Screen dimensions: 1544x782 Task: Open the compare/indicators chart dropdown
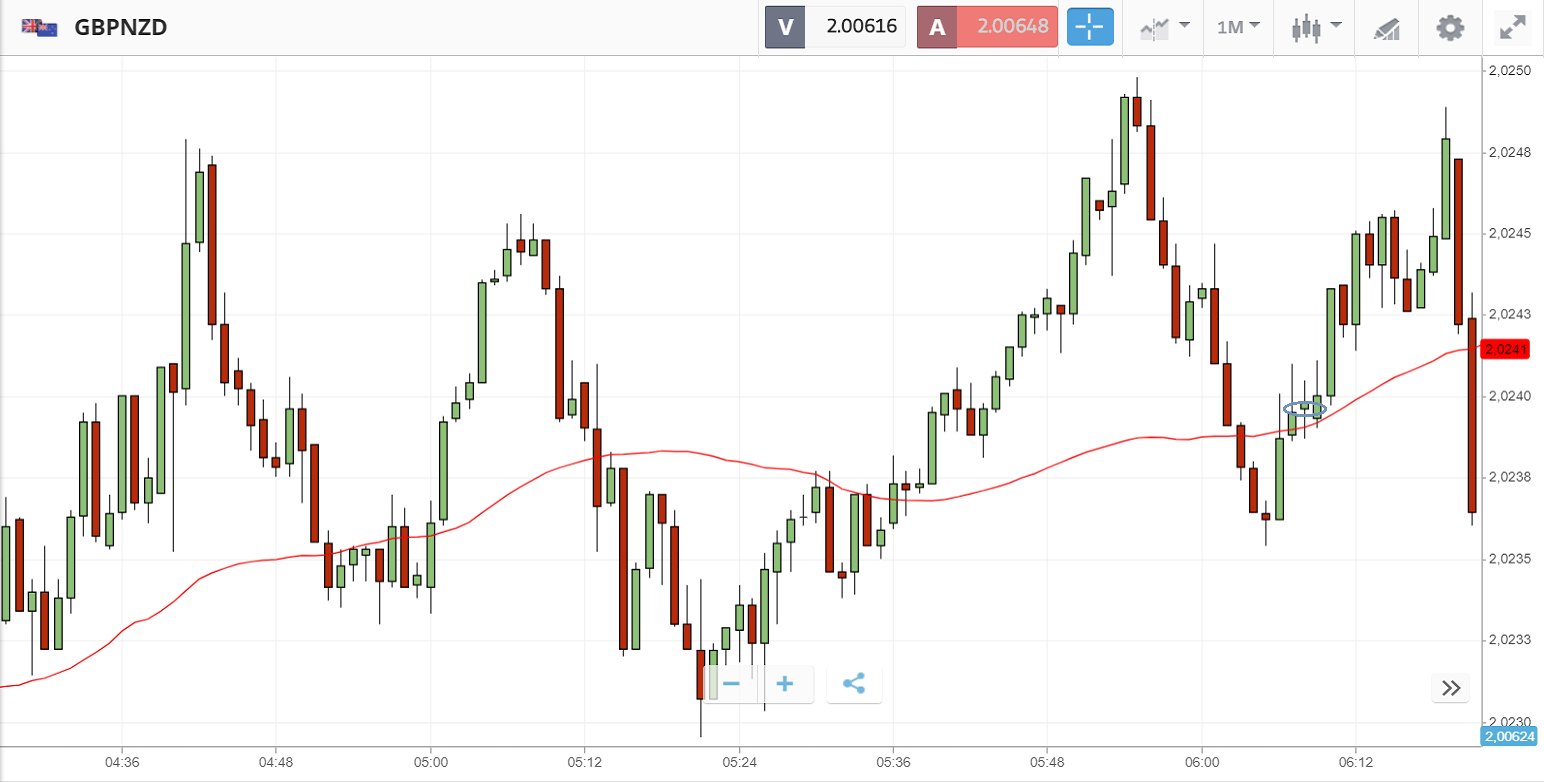1164,27
